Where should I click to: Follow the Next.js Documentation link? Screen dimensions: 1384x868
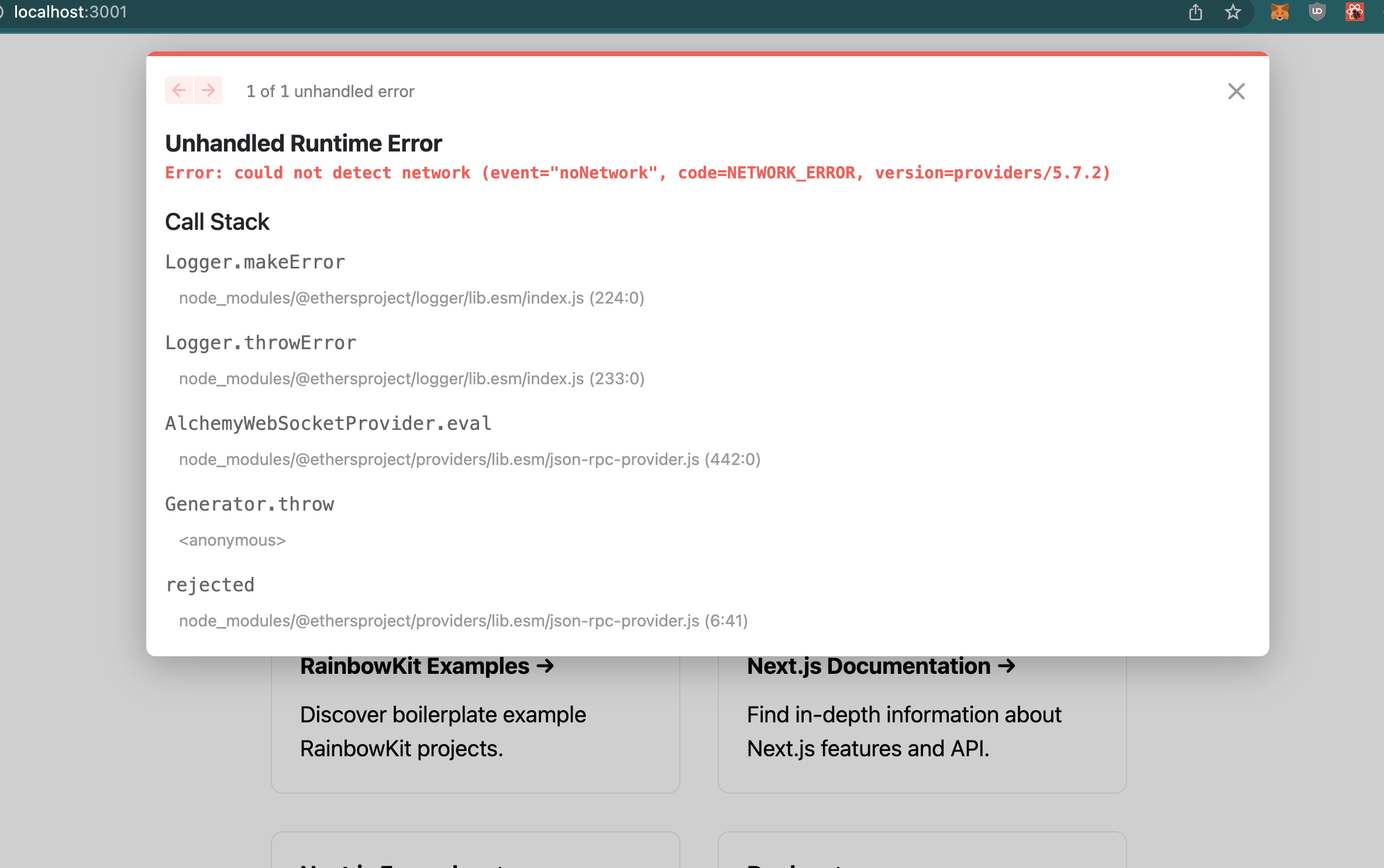point(880,666)
